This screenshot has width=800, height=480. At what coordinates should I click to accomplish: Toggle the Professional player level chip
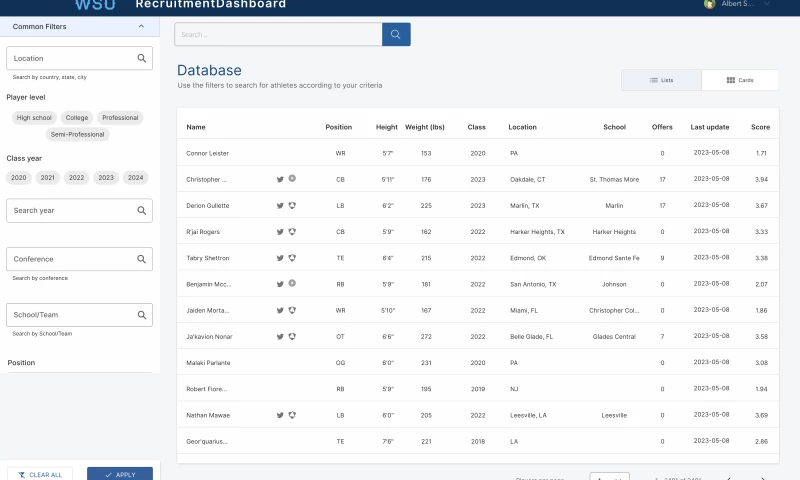point(120,118)
